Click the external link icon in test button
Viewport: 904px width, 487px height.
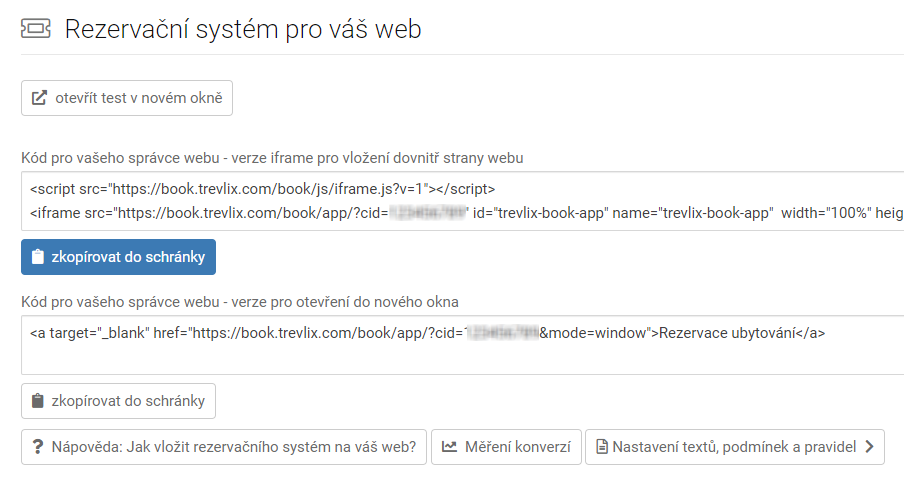(x=39, y=98)
